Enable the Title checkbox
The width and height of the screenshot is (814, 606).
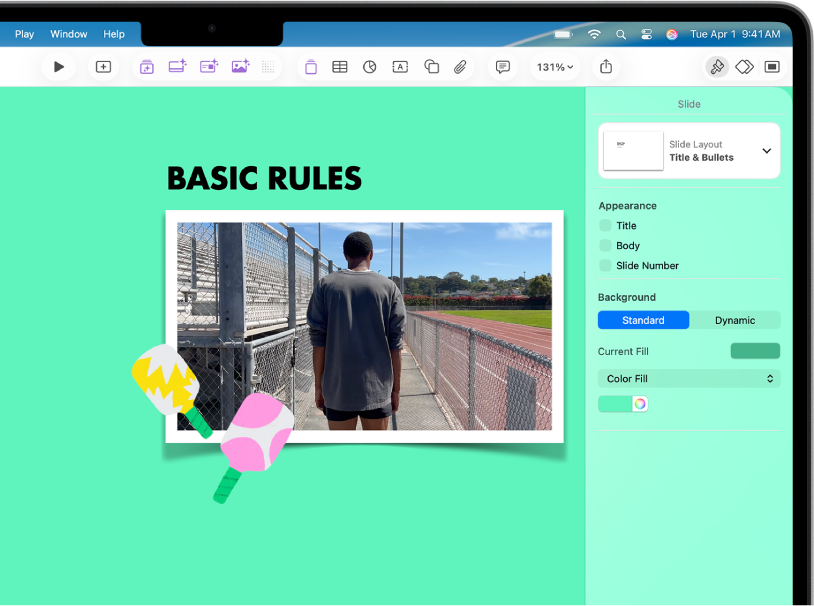click(x=604, y=225)
